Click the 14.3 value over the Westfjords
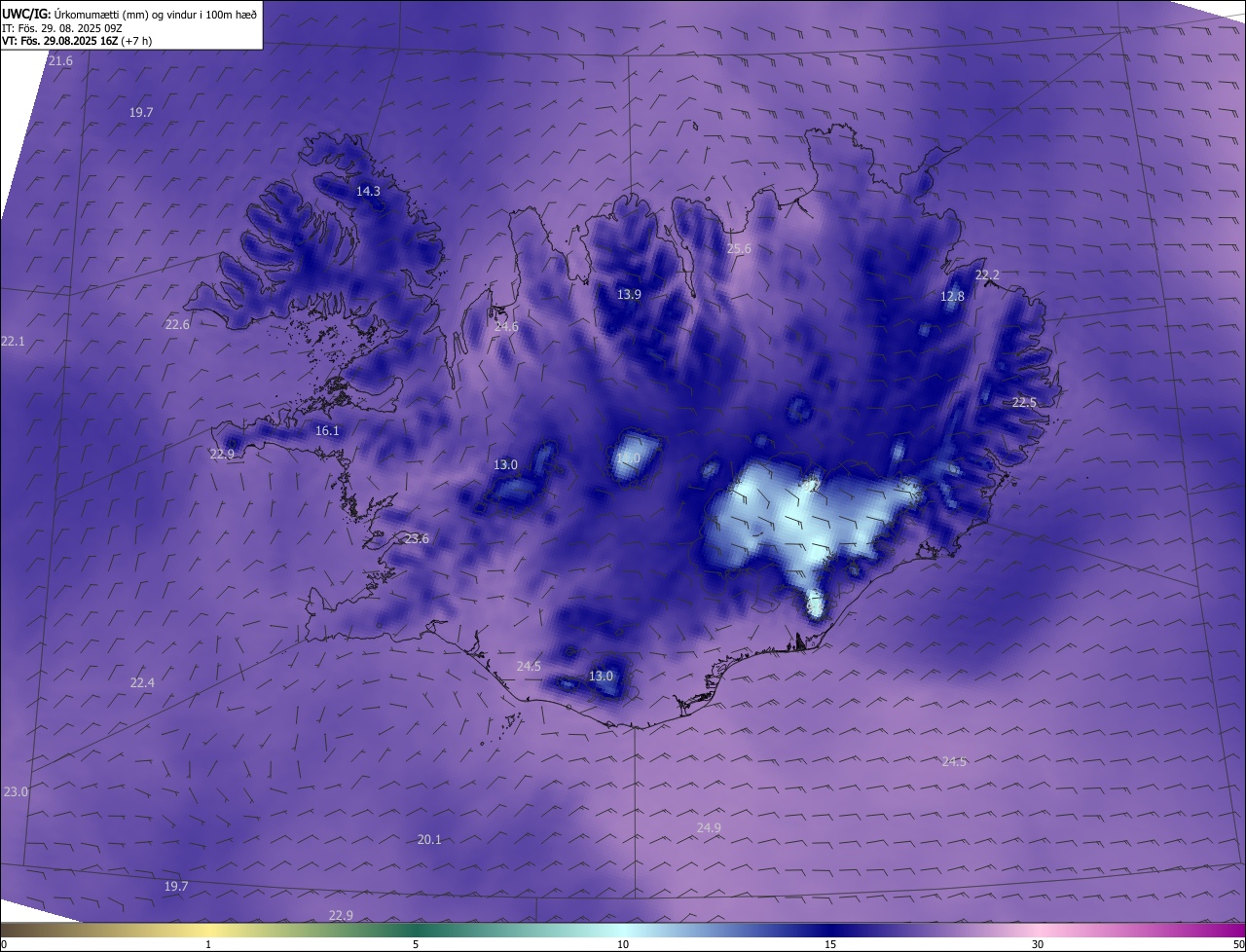1246x952 pixels. click(368, 192)
